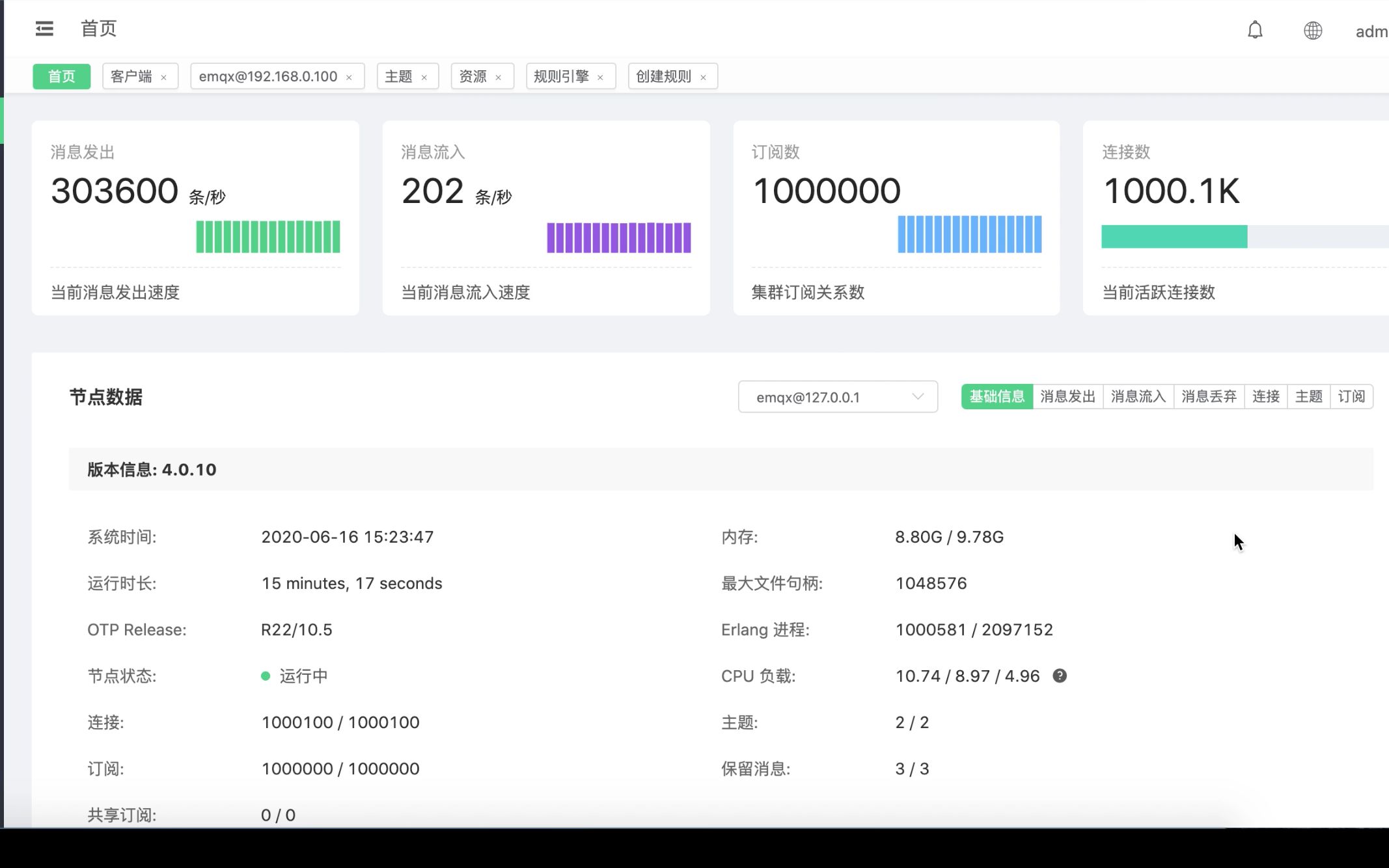
Task: Click system time 2020-06-16 15:23:47
Action: [x=348, y=537]
